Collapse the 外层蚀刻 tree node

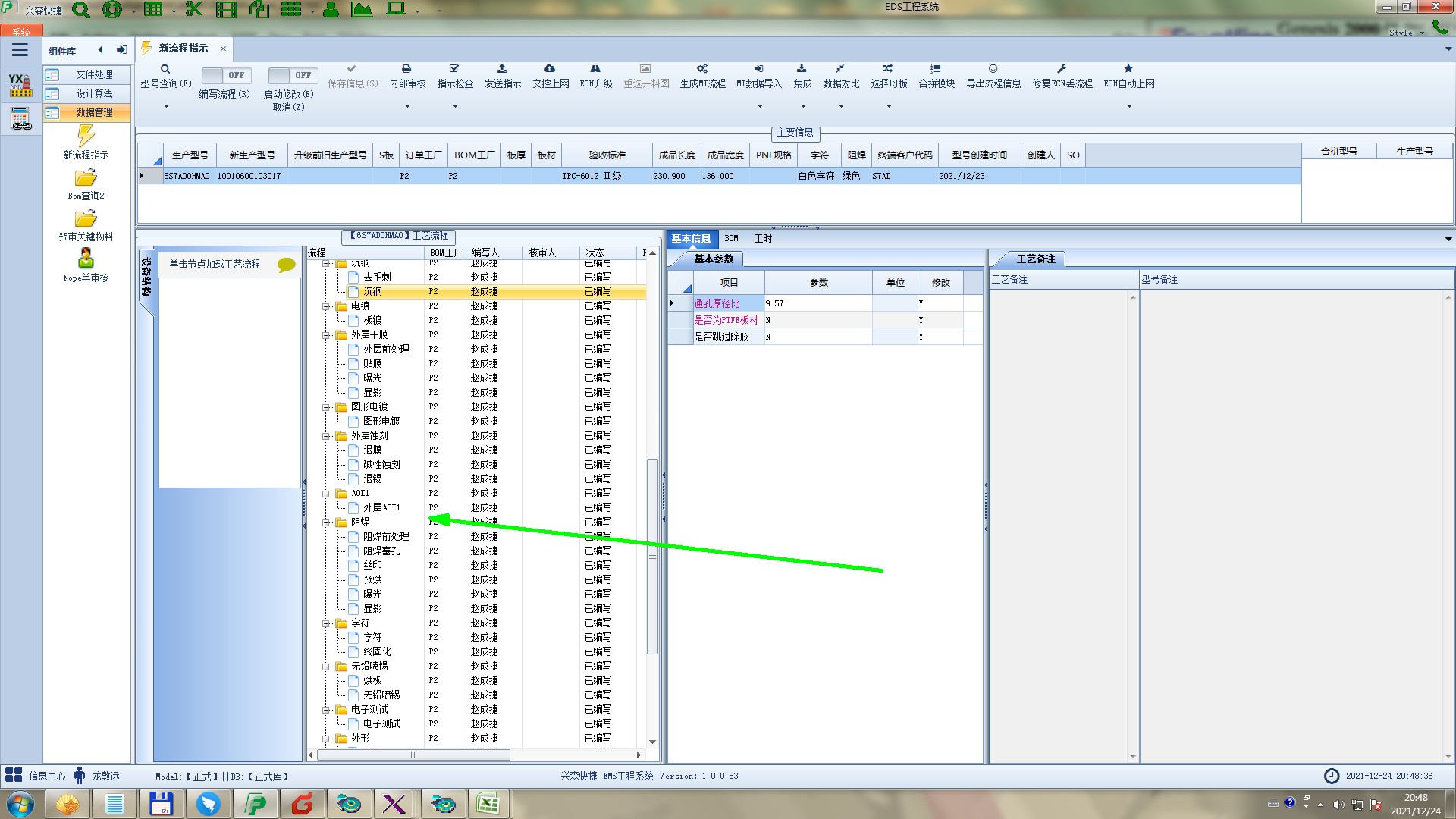pos(326,436)
